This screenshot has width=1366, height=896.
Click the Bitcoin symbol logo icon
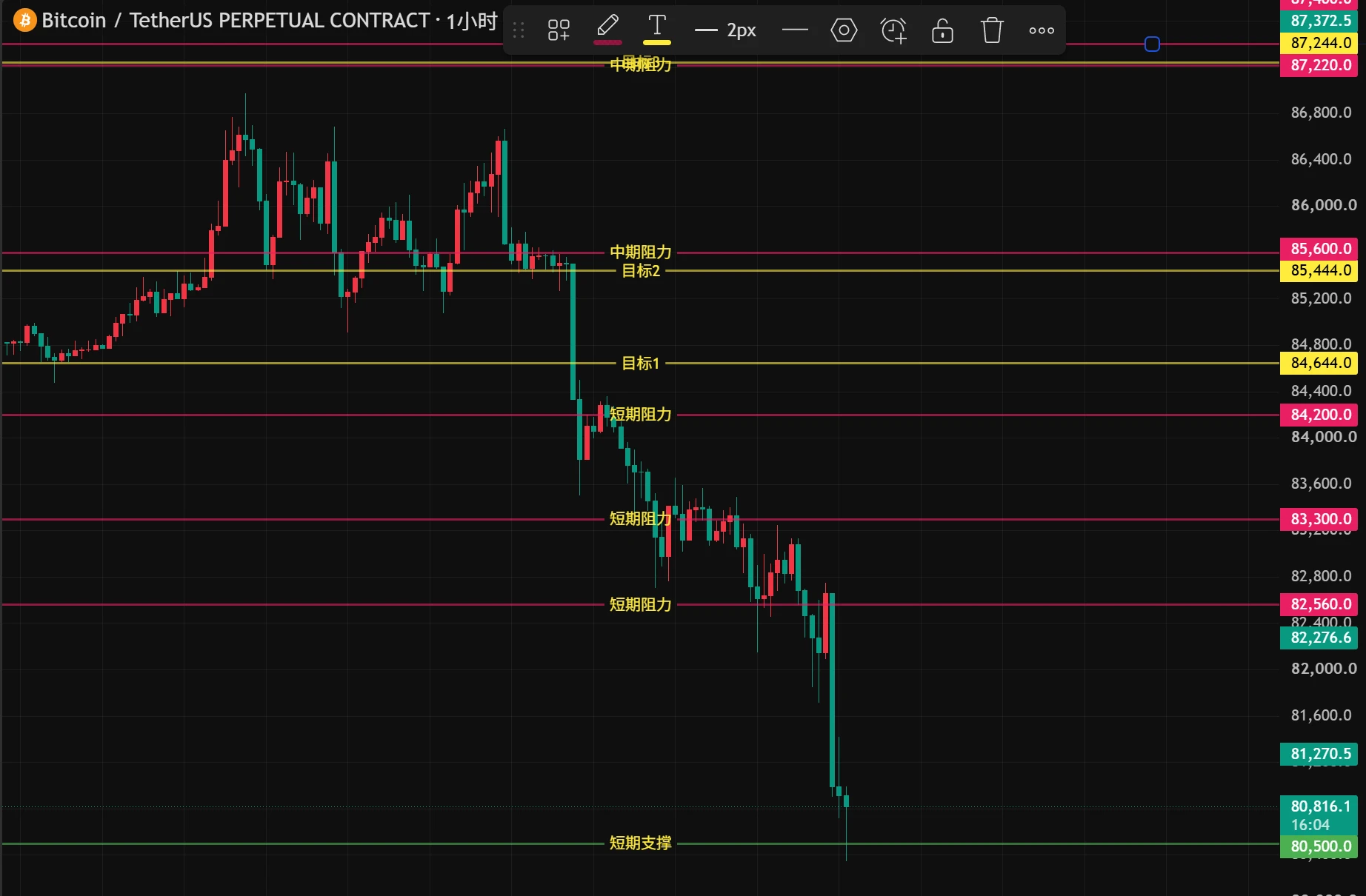point(24,20)
